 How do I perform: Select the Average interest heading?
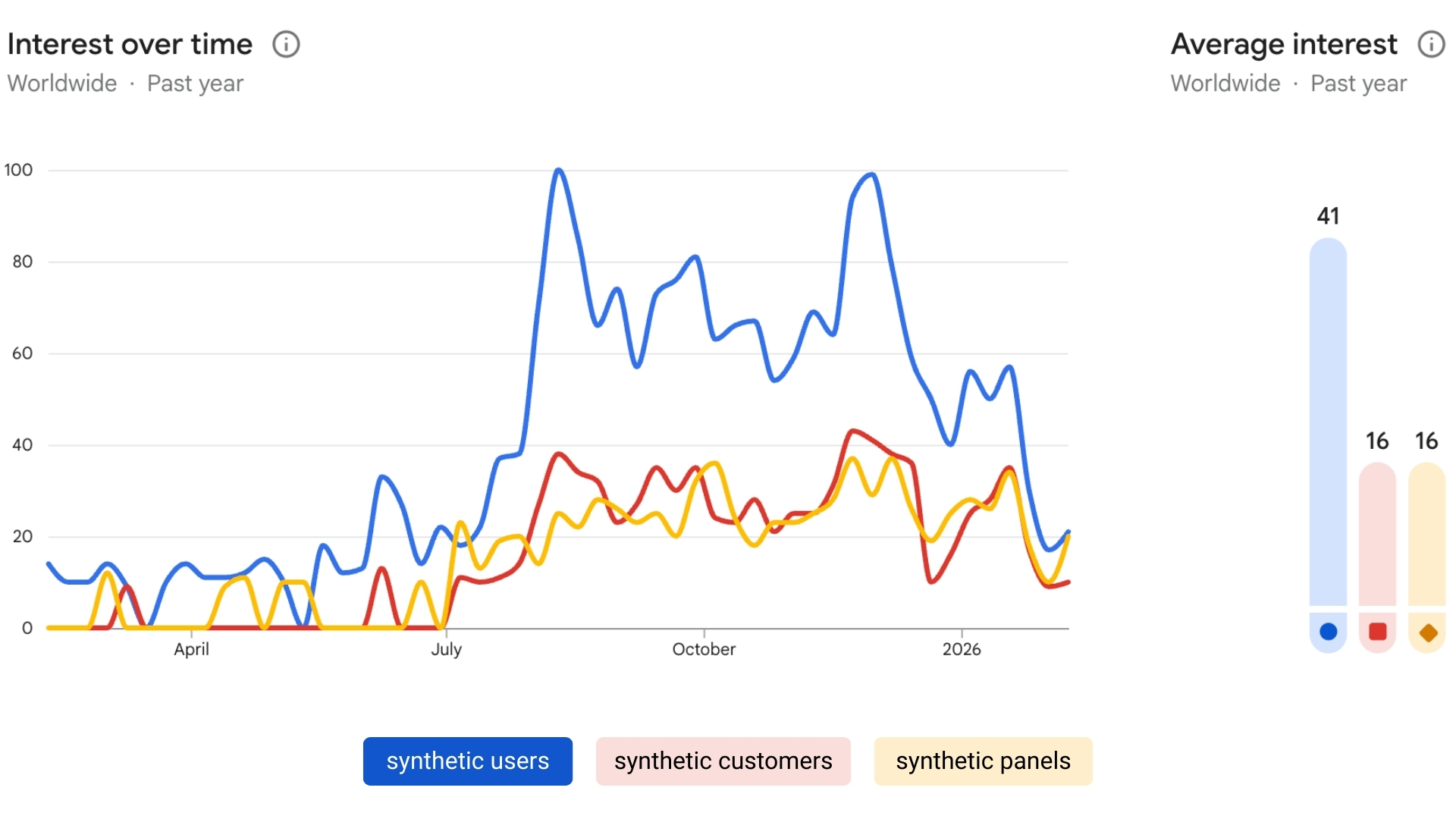tap(1284, 44)
